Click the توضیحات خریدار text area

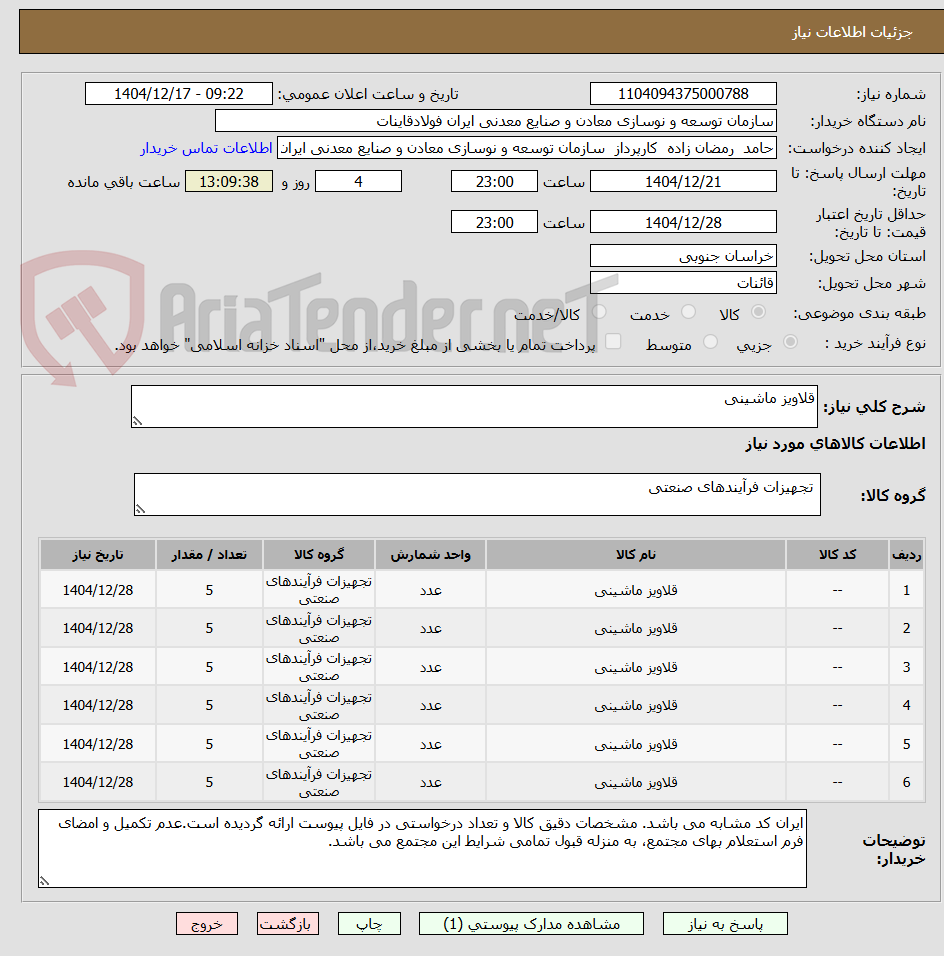pyautogui.click(x=422, y=848)
